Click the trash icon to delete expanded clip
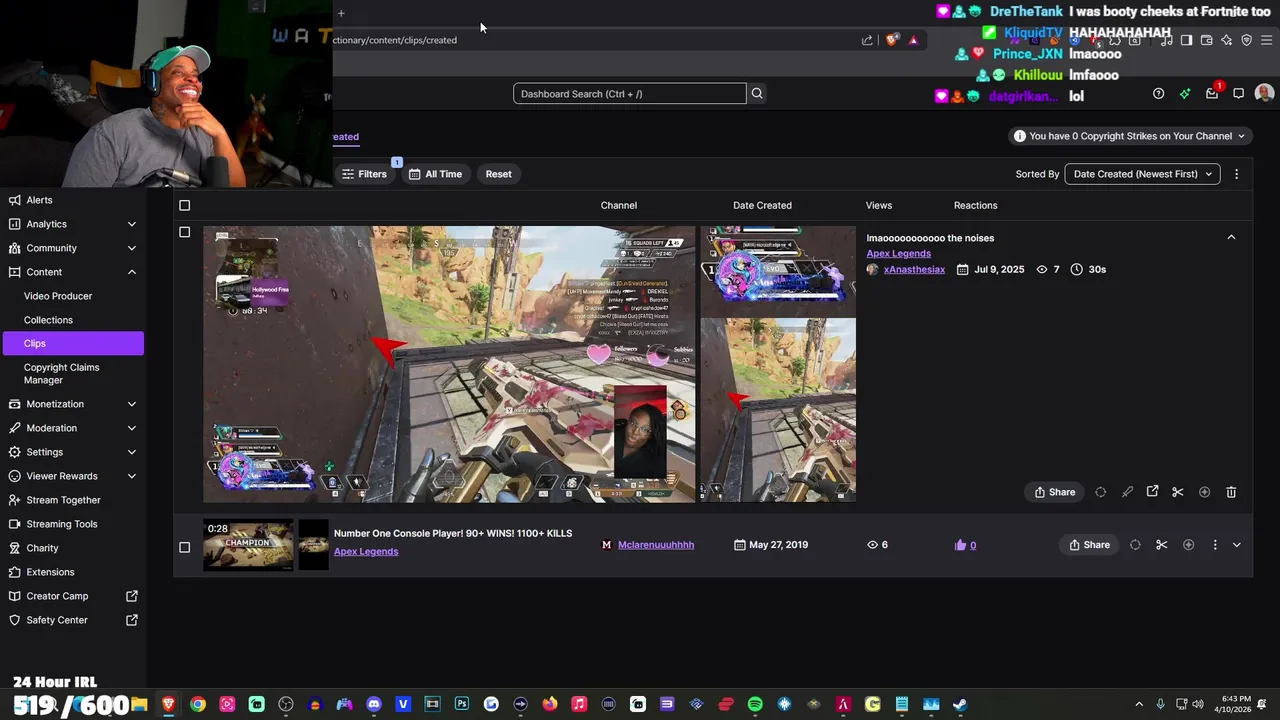 point(1231,492)
